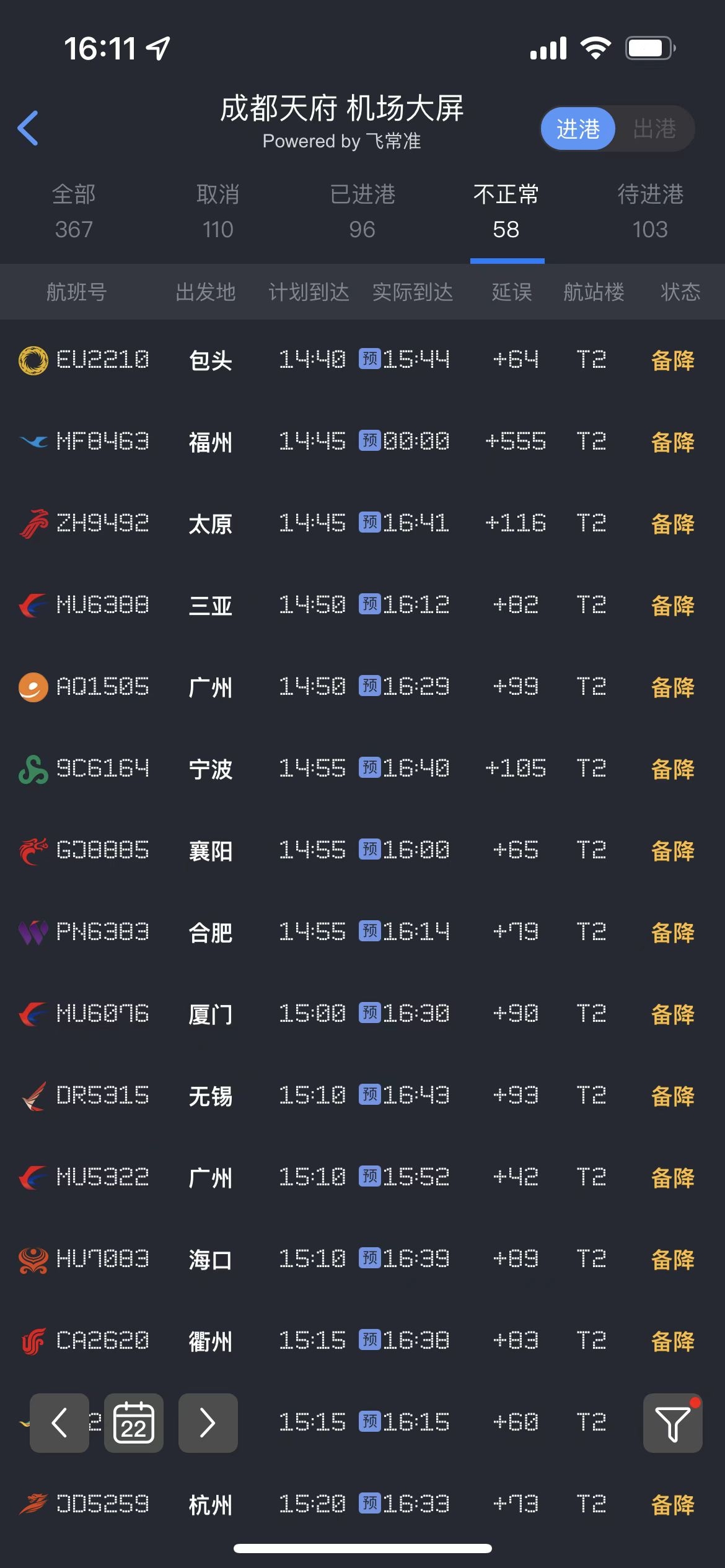Image resolution: width=725 pixels, height=1568 pixels.
Task: Select the 全部 367 tab
Action: (x=74, y=212)
